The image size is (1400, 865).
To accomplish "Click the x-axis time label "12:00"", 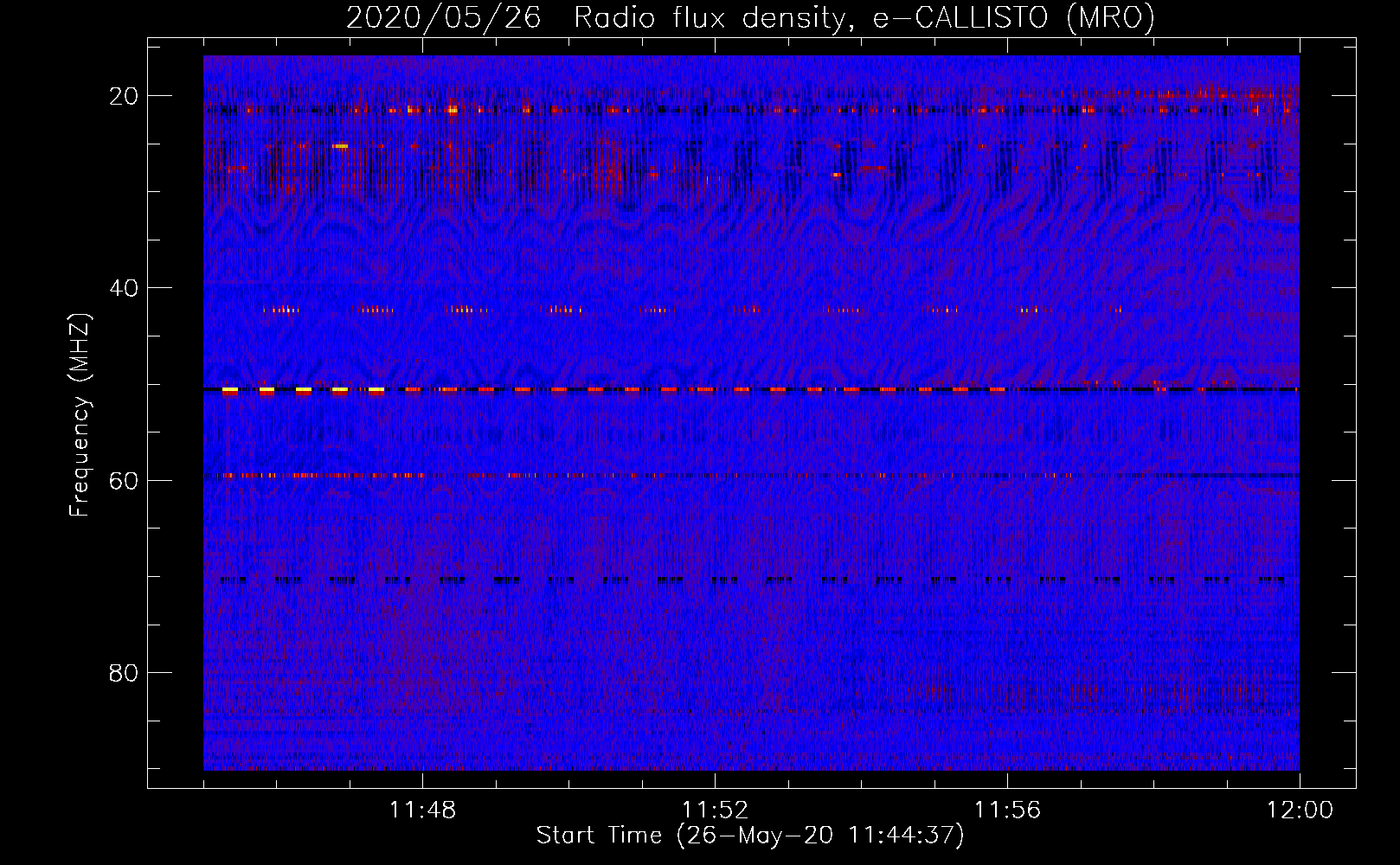I will click(1300, 811).
